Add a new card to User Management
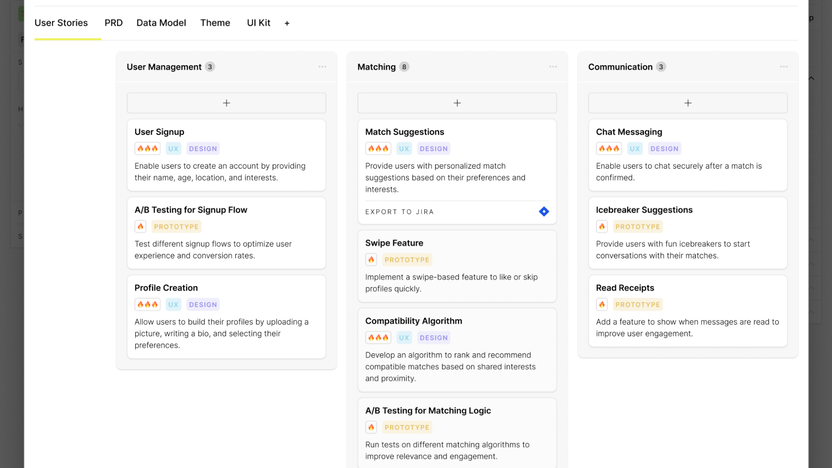The width and height of the screenshot is (832, 468). (x=226, y=103)
